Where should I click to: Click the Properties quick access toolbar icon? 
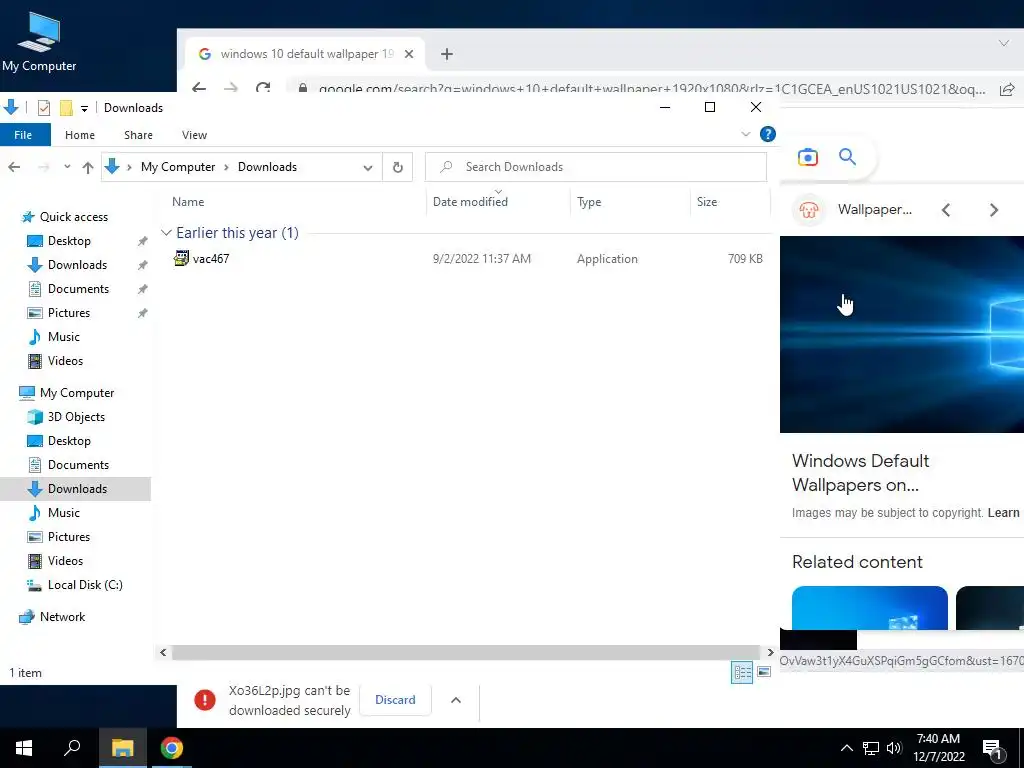[44, 108]
